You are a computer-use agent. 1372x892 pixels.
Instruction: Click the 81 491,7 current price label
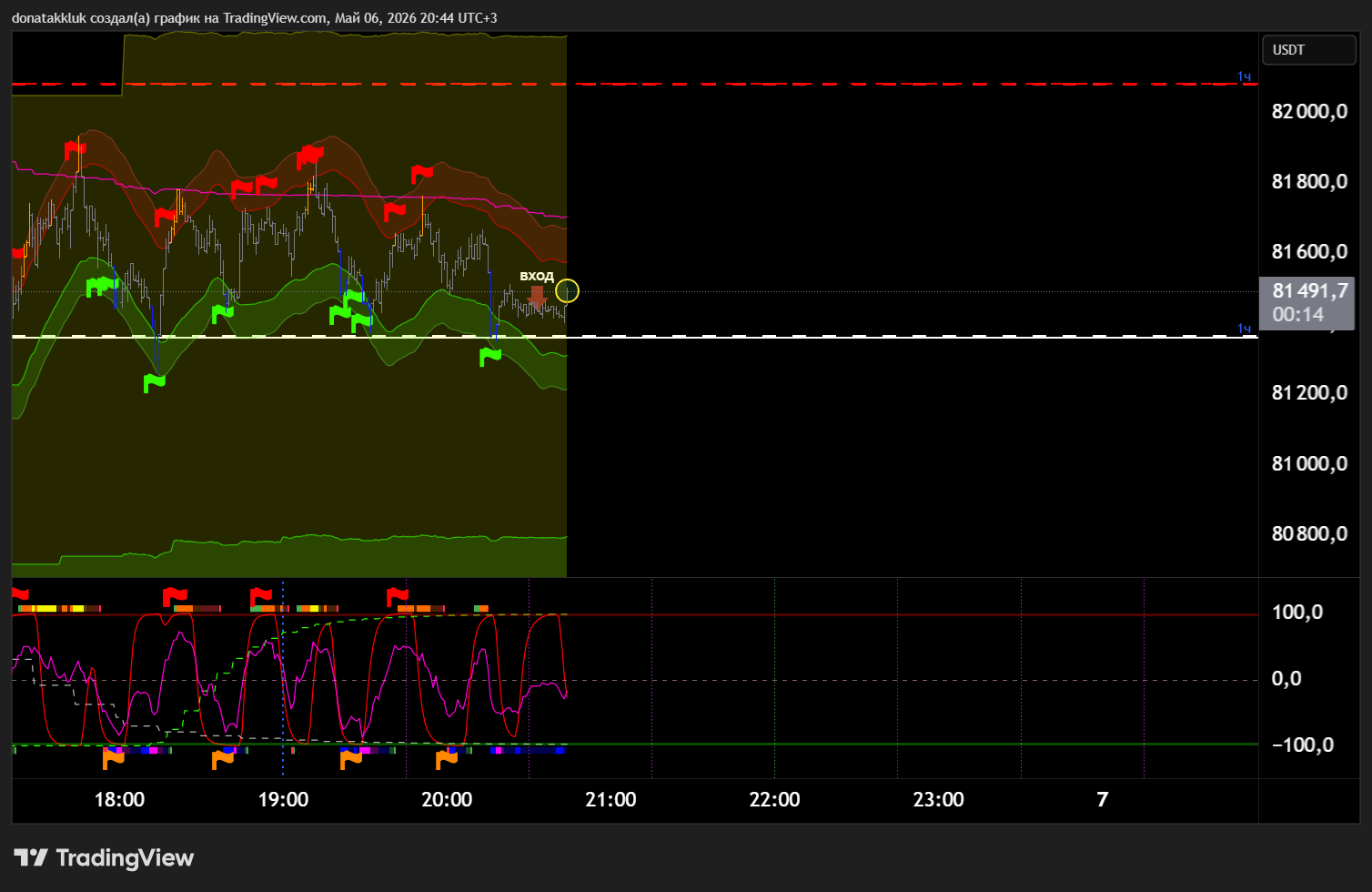pyautogui.click(x=1310, y=291)
